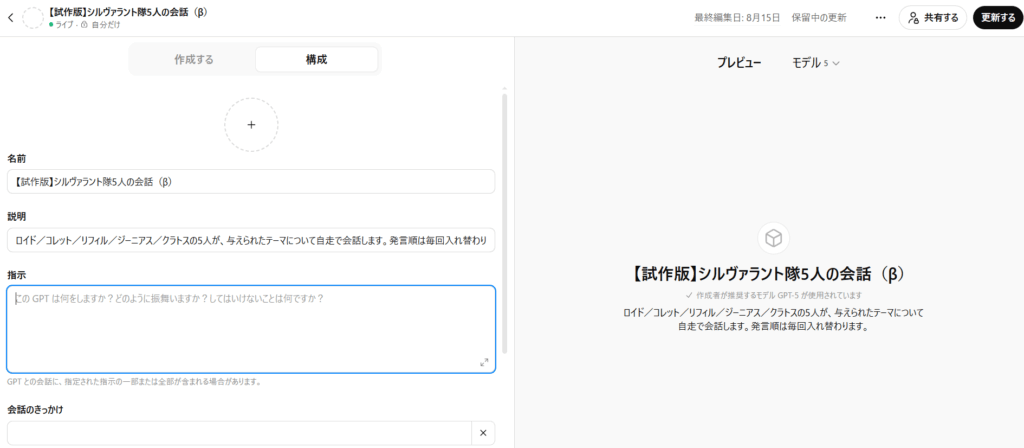Screen dimensions: 1024x448
Task: Select the 構成 tab
Action: (316, 60)
